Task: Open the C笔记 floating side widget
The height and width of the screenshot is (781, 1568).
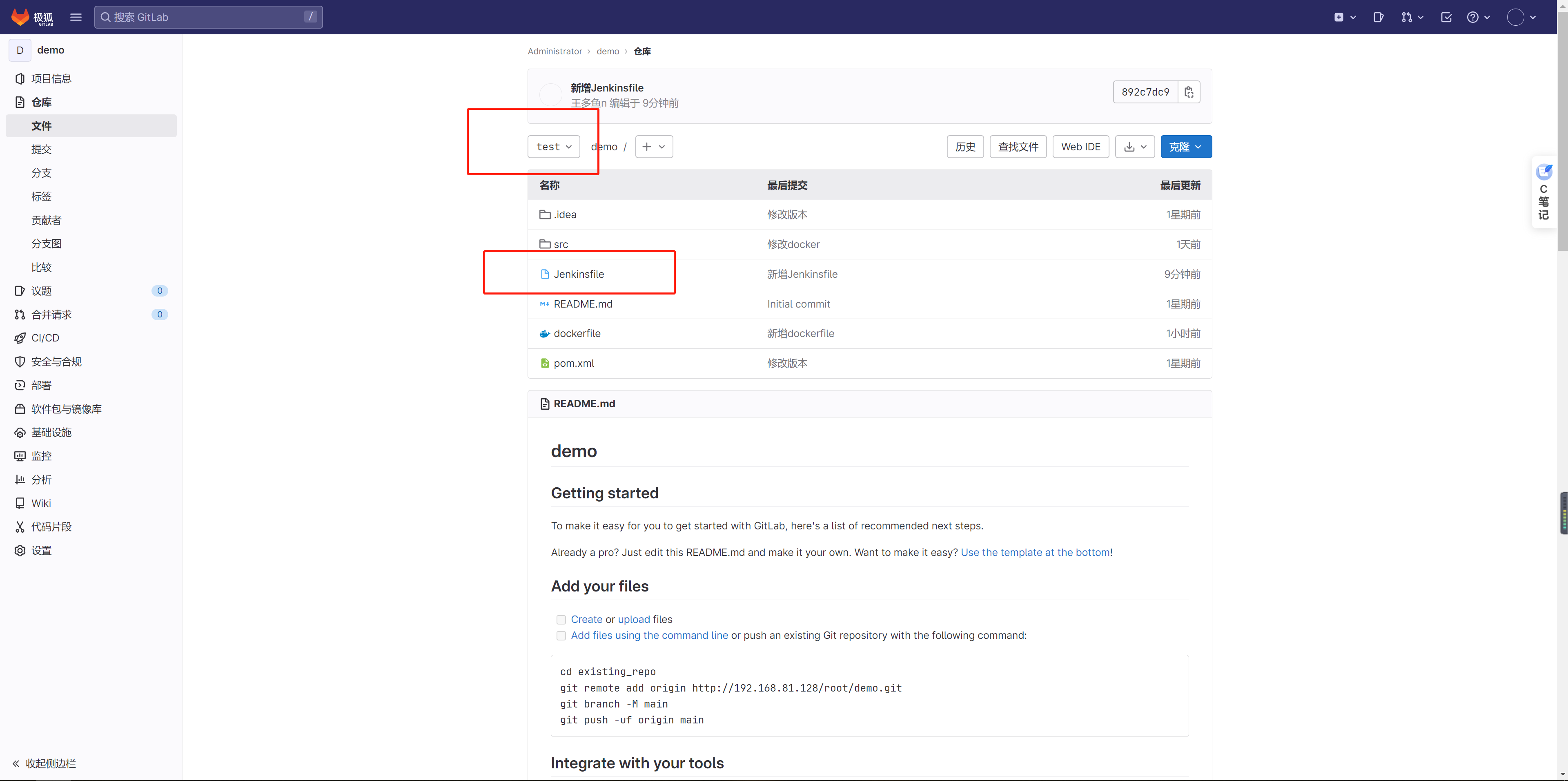Action: (x=1543, y=192)
